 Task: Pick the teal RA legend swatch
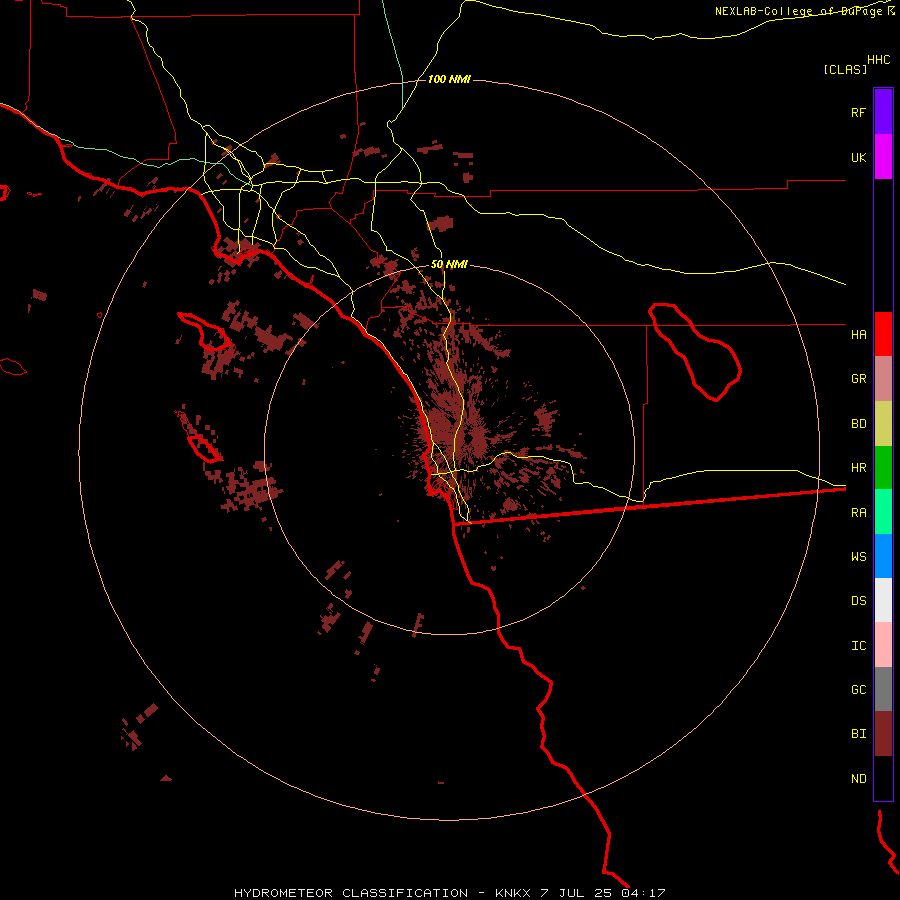[x=883, y=512]
